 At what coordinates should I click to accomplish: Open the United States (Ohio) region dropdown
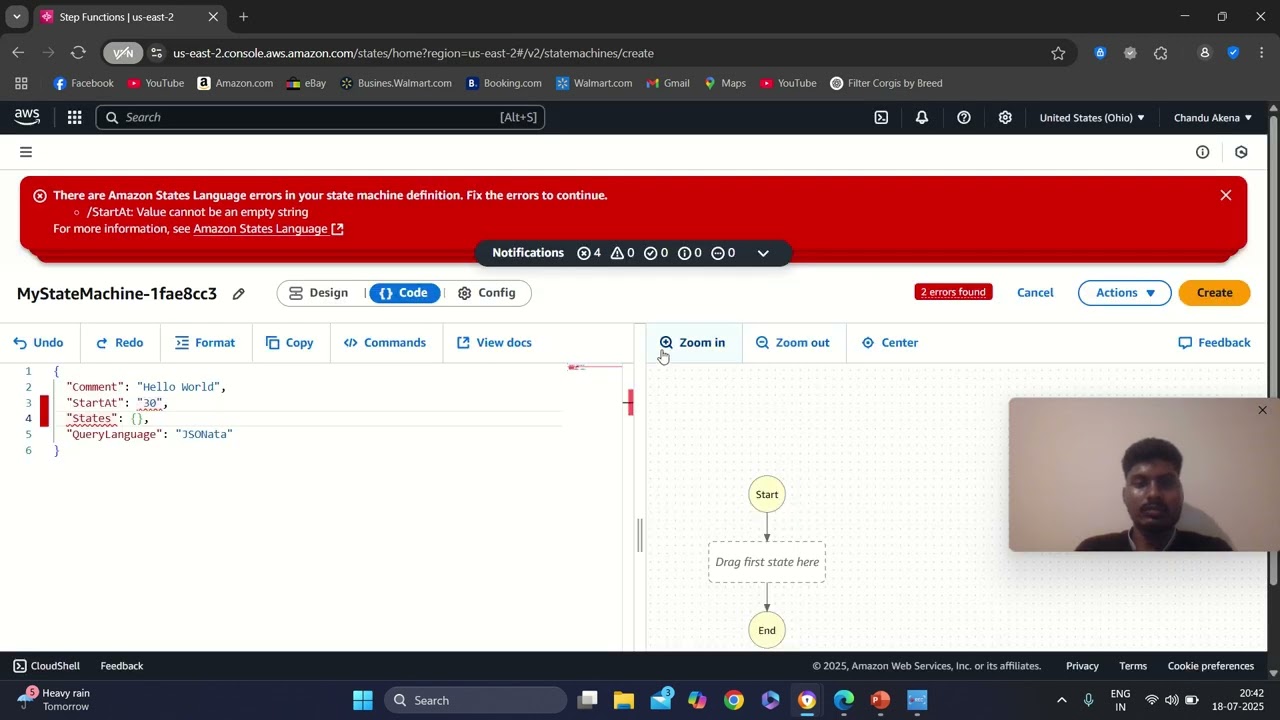click(1092, 117)
